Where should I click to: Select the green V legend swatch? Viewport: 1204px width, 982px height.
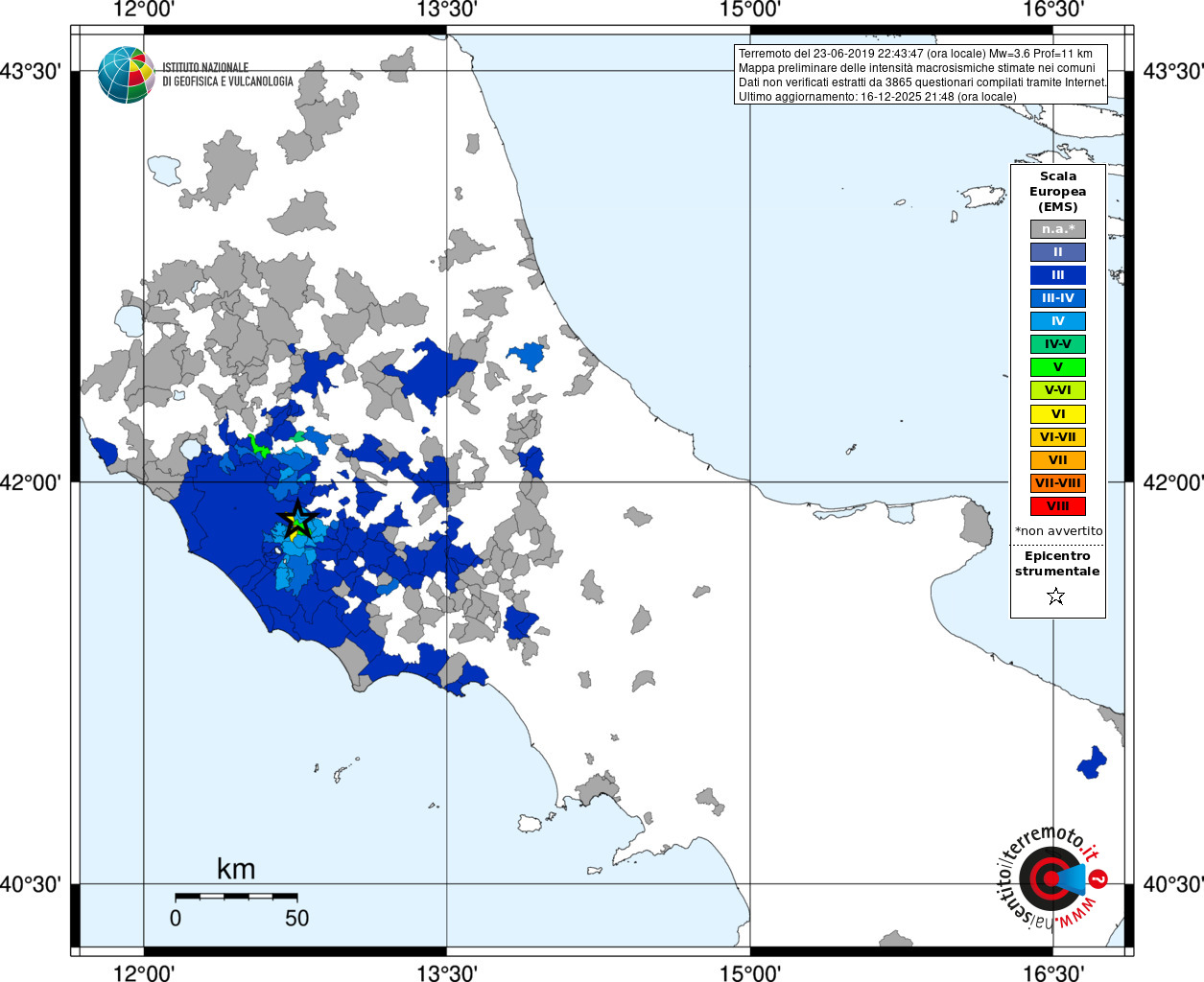[1058, 367]
